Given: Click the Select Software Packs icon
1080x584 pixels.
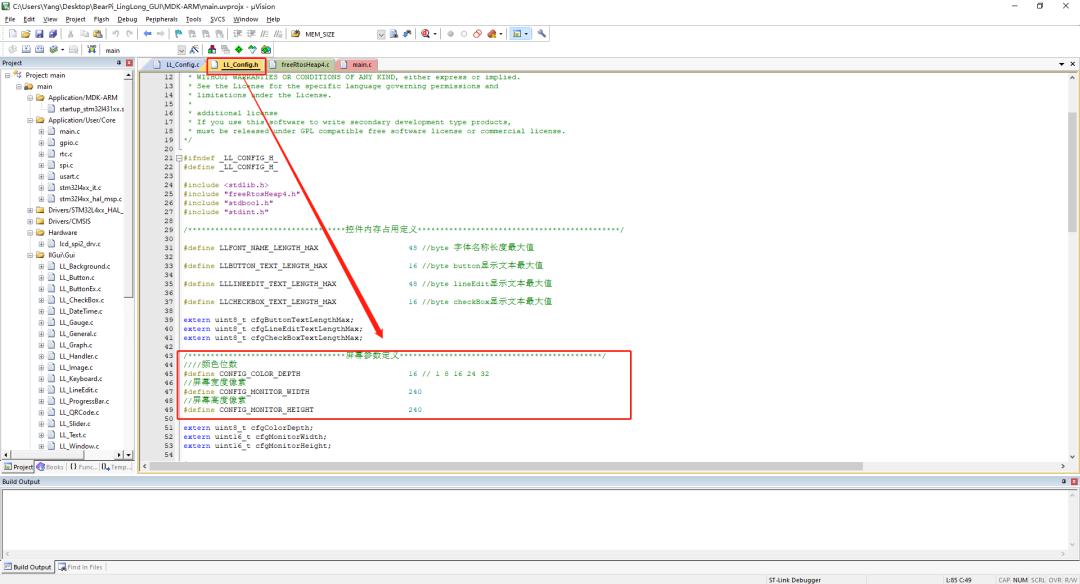Looking at the screenshot, I should pos(252,50).
